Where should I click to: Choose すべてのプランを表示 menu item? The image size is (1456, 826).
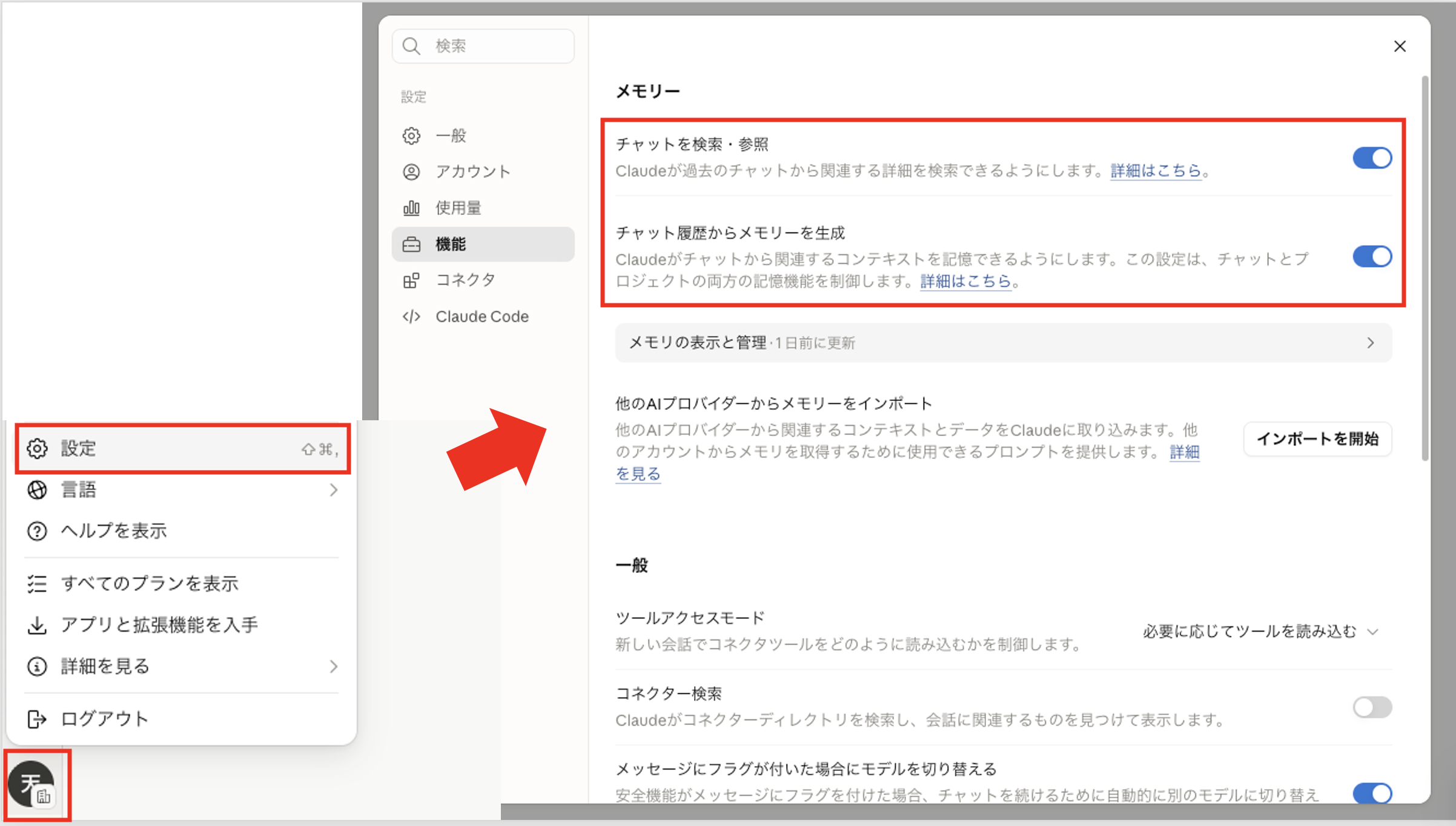[x=182, y=584]
